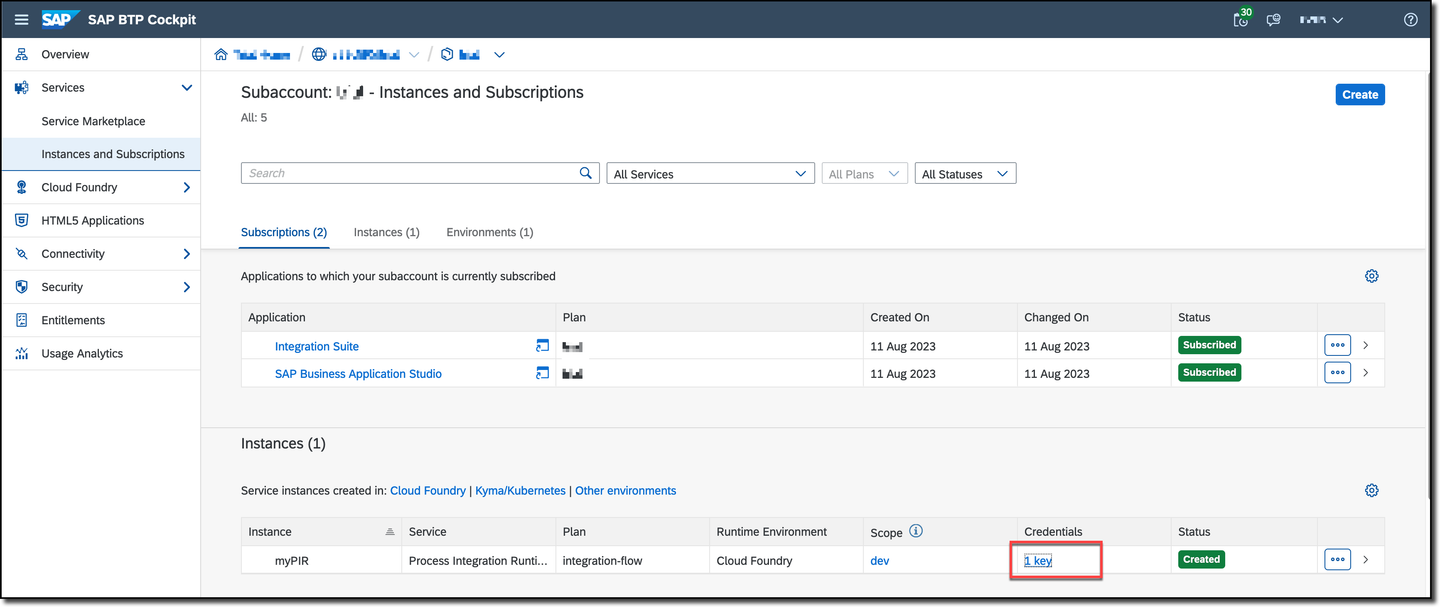Expand Integration Suite row details arrow
1440x607 pixels.
(1366, 345)
